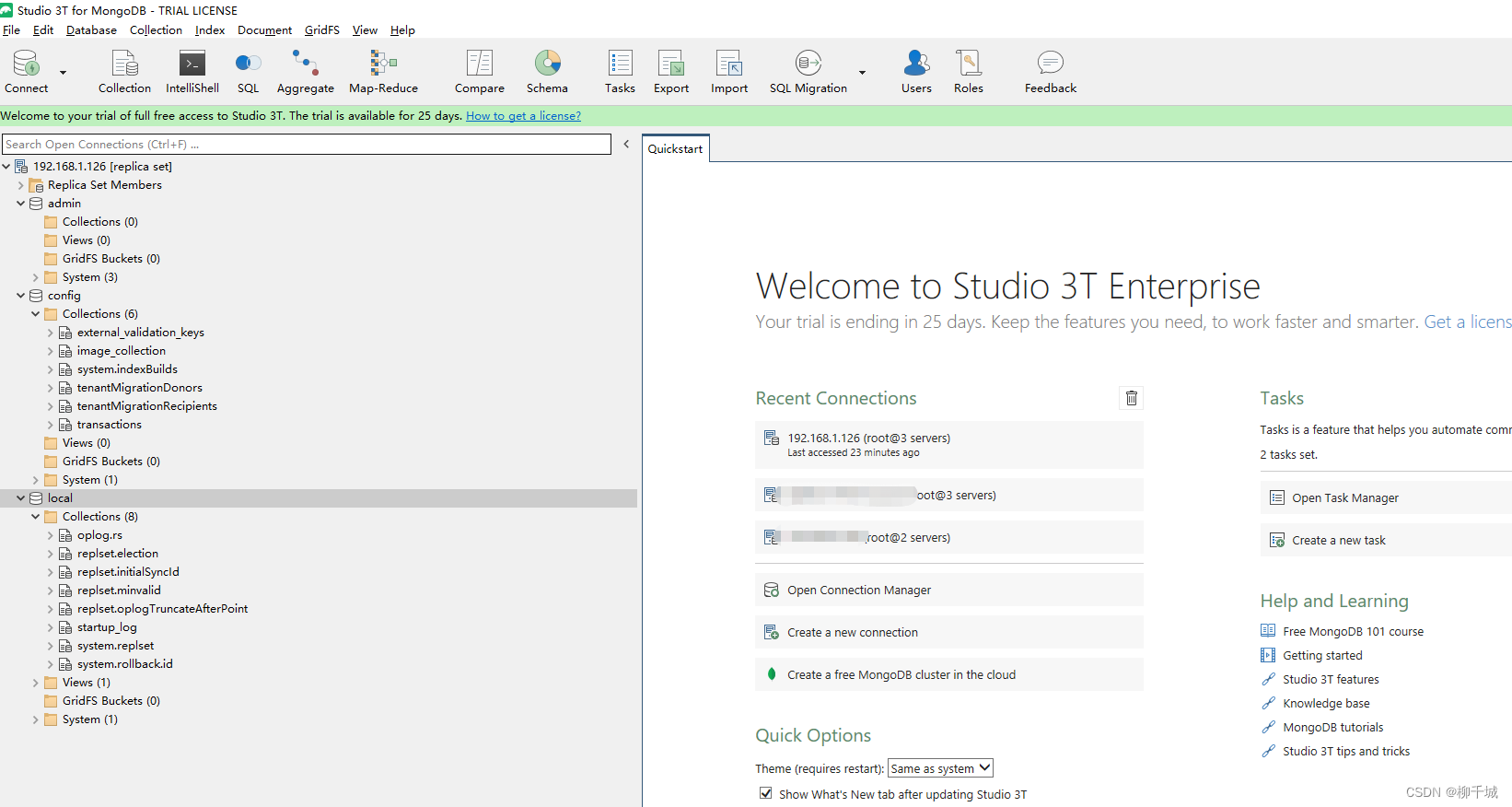Open Studio 3T tips and tricks link
This screenshot has height=807, width=1512.
[1346, 752]
